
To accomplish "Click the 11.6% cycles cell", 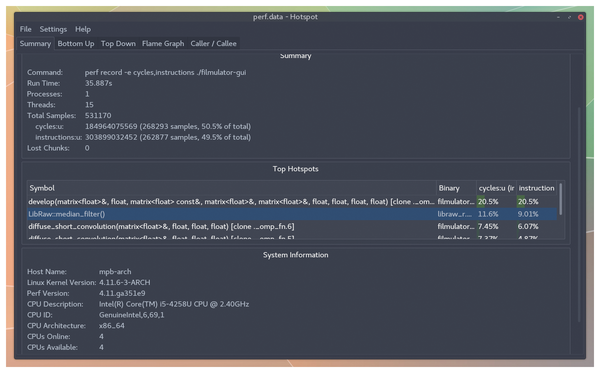I will (x=496, y=214).
